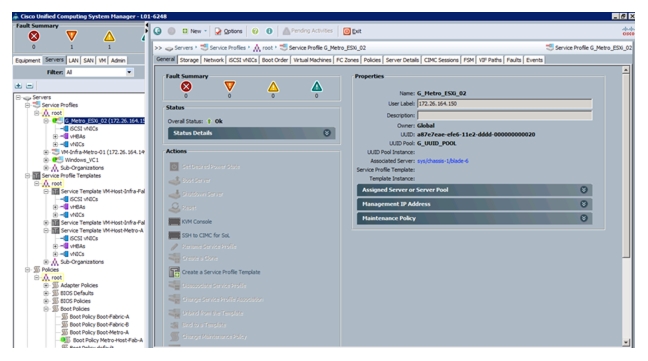Expand Assigned Server or Server Pool section
Image resolution: width=648 pixels, height=361 pixels.
point(474,190)
